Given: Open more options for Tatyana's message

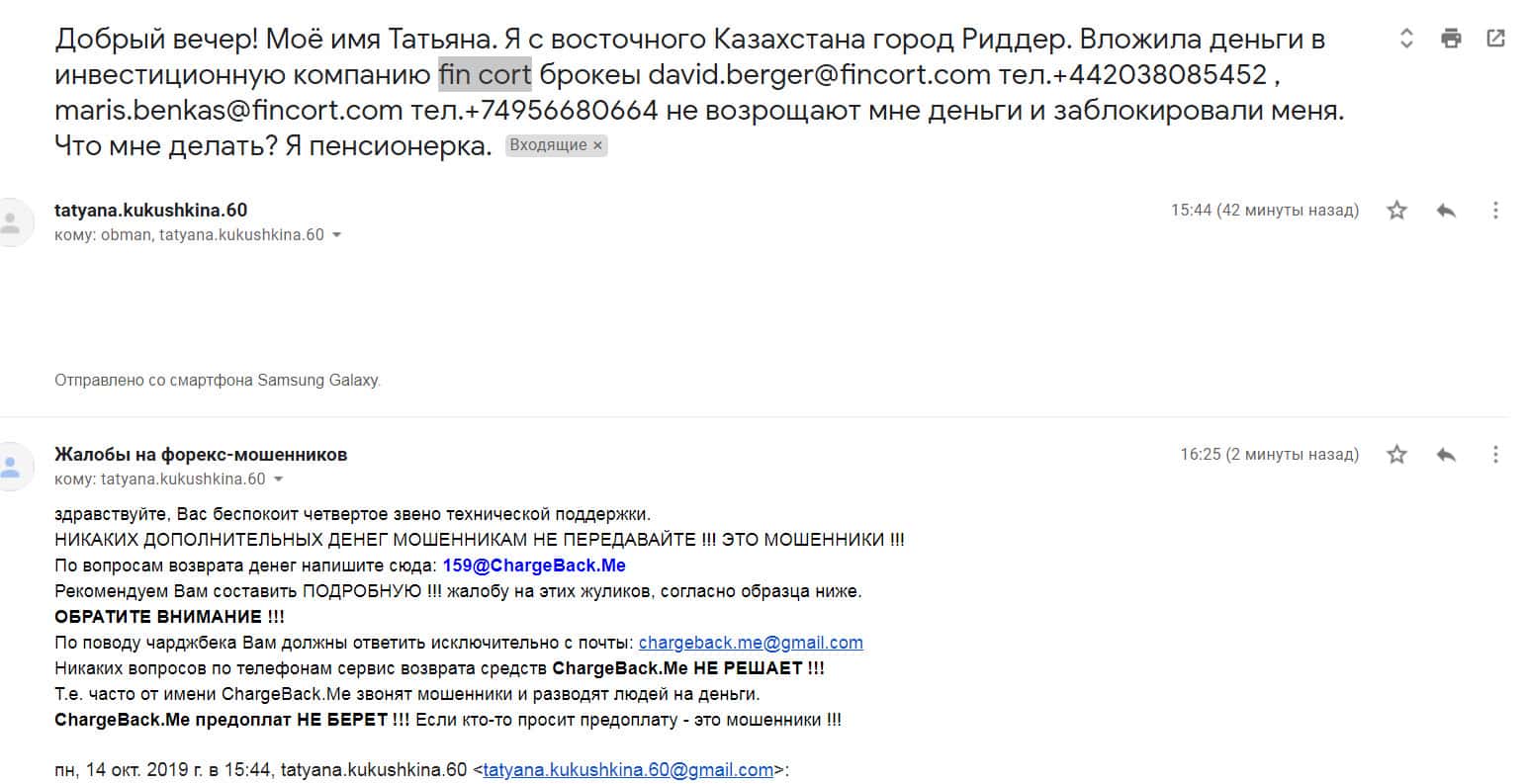Looking at the screenshot, I should pyautogui.click(x=1495, y=210).
